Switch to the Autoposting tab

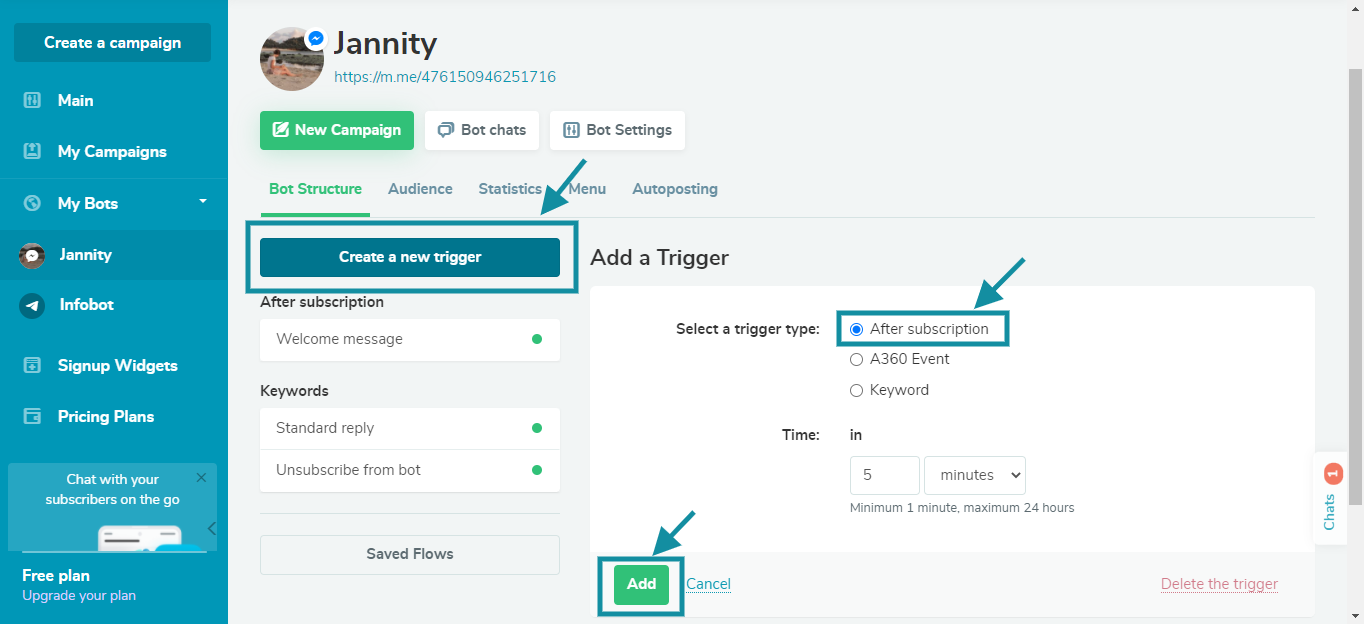pos(674,188)
